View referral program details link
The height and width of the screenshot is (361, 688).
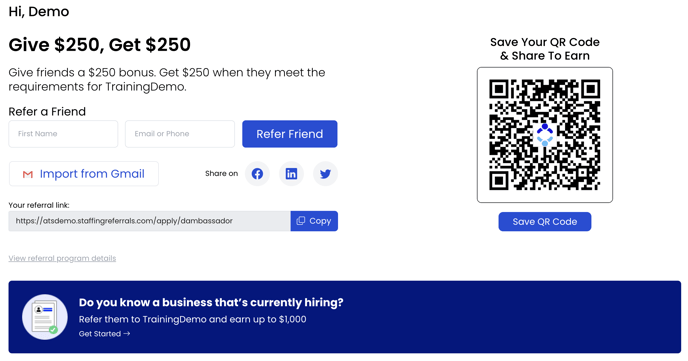[62, 258]
